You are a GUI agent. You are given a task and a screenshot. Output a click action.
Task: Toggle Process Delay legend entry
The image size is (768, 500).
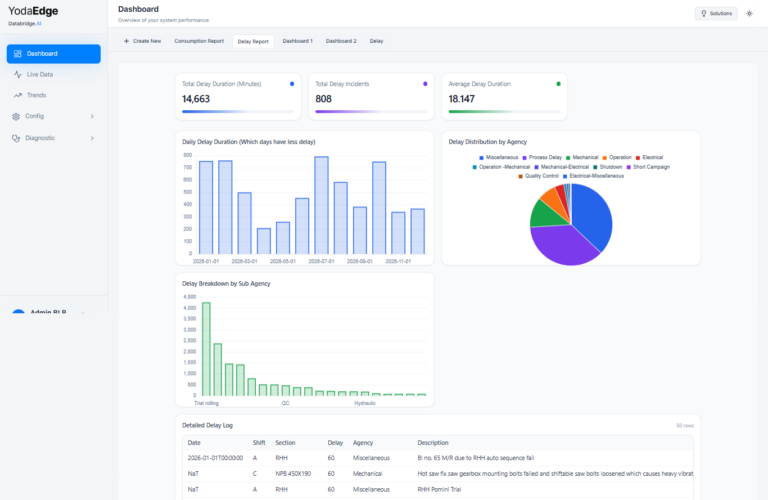coord(544,157)
